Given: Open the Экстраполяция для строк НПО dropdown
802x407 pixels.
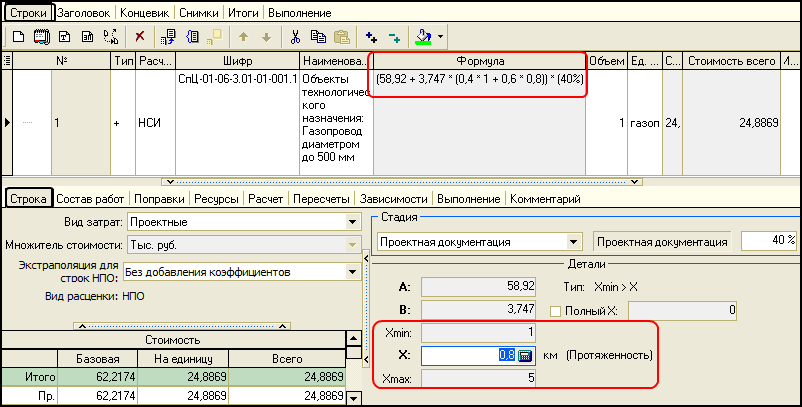Looking at the screenshot, I should click(x=352, y=272).
